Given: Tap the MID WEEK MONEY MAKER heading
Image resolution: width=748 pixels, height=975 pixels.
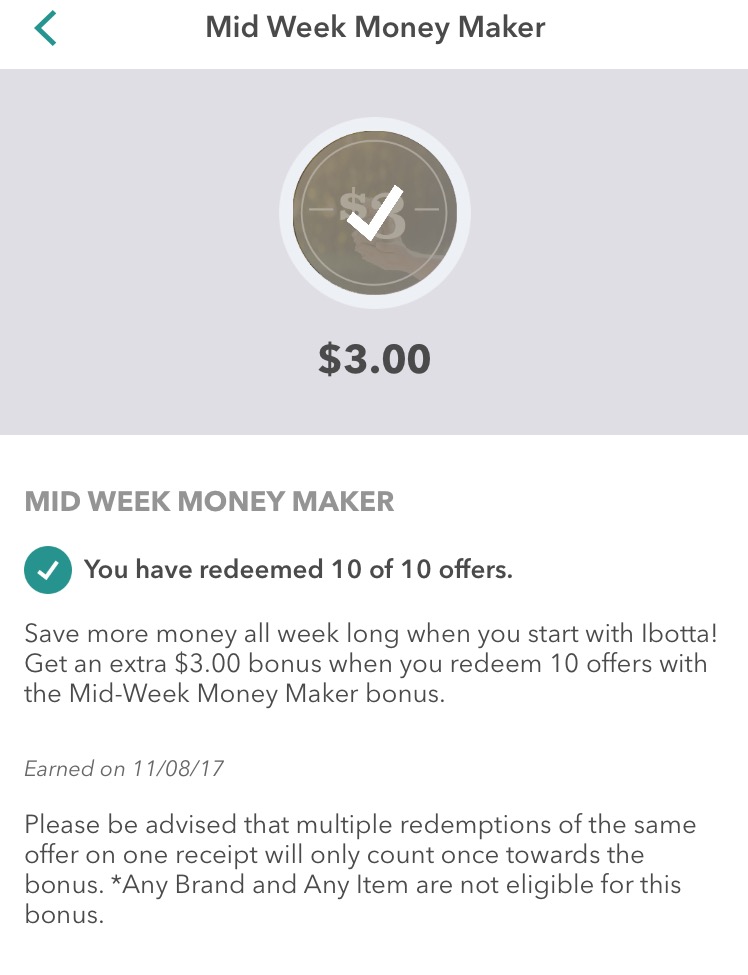Looking at the screenshot, I should (209, 502).
